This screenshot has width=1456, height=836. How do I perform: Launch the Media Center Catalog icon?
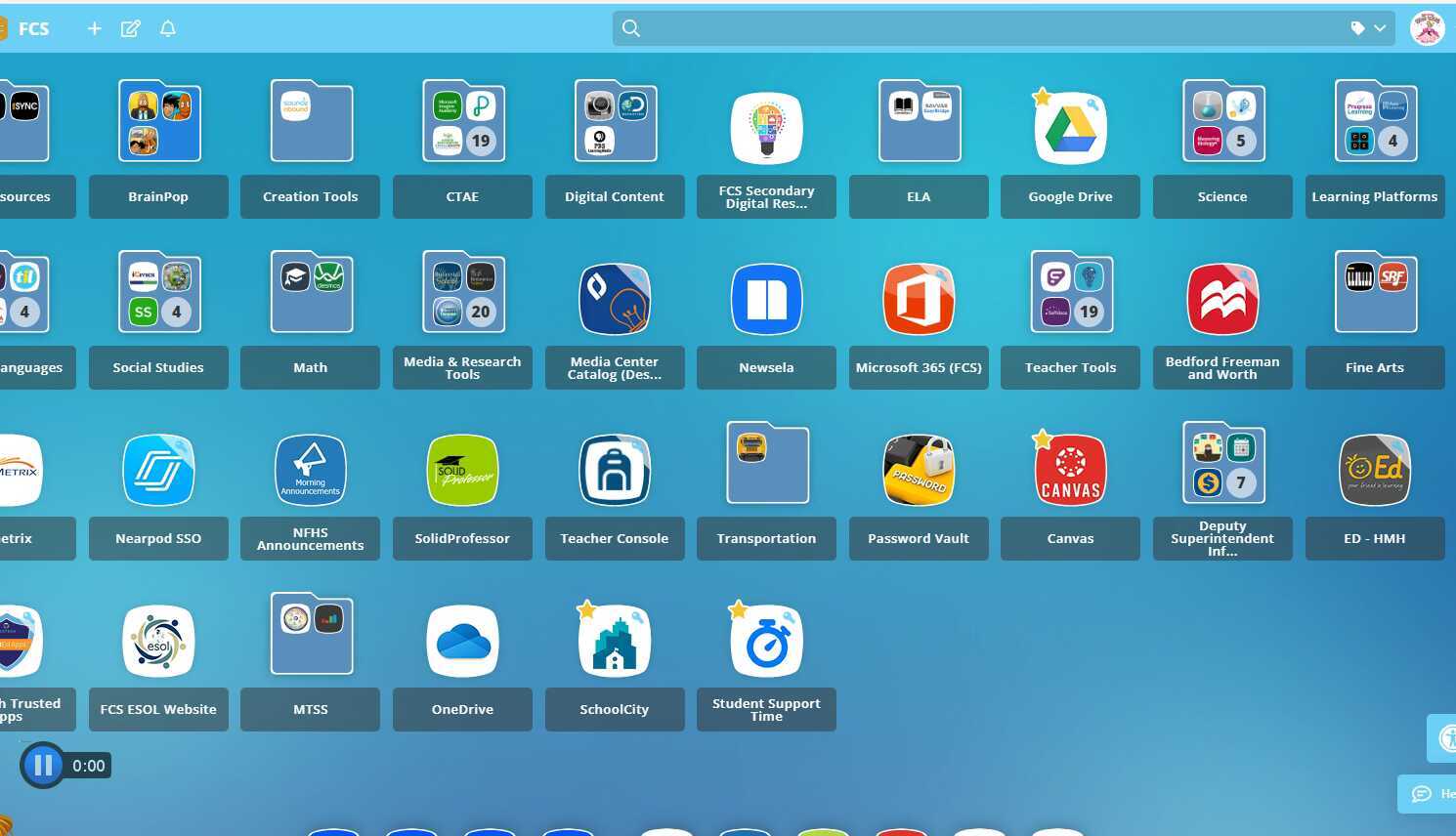(615, 299)
